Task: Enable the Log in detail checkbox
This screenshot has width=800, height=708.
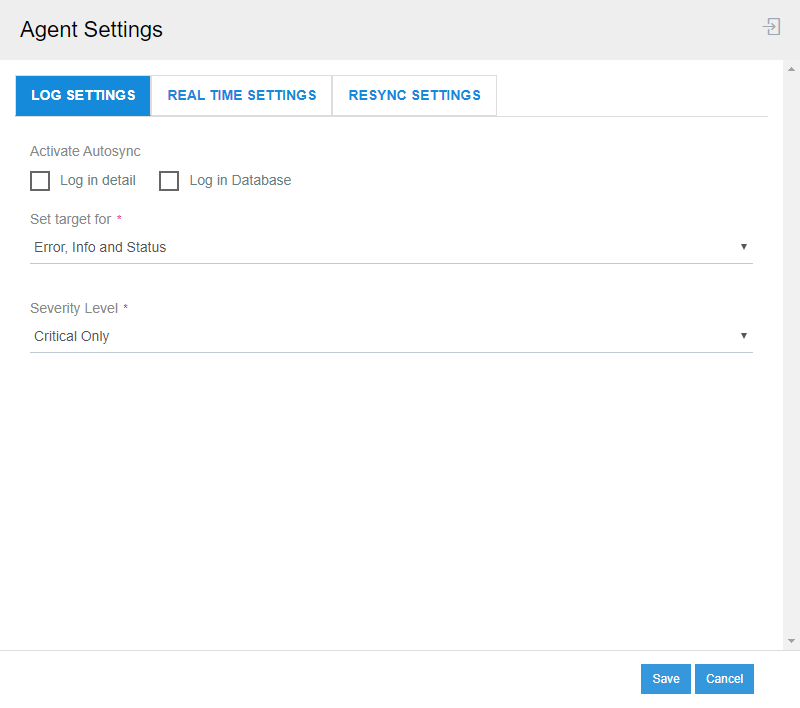Action: (40, 181)
